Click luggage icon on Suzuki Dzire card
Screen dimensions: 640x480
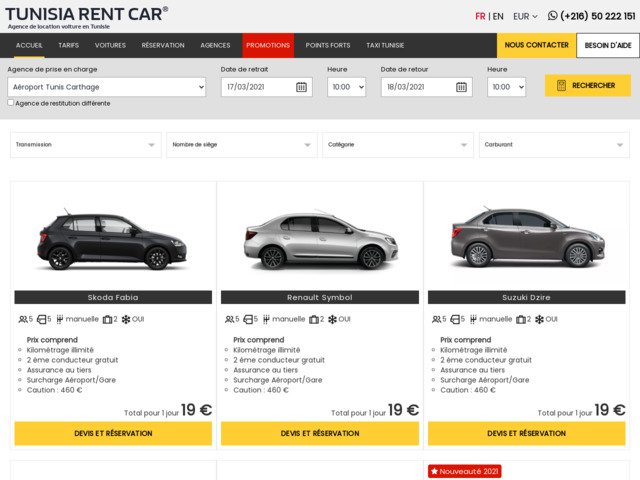coord(521,319)
